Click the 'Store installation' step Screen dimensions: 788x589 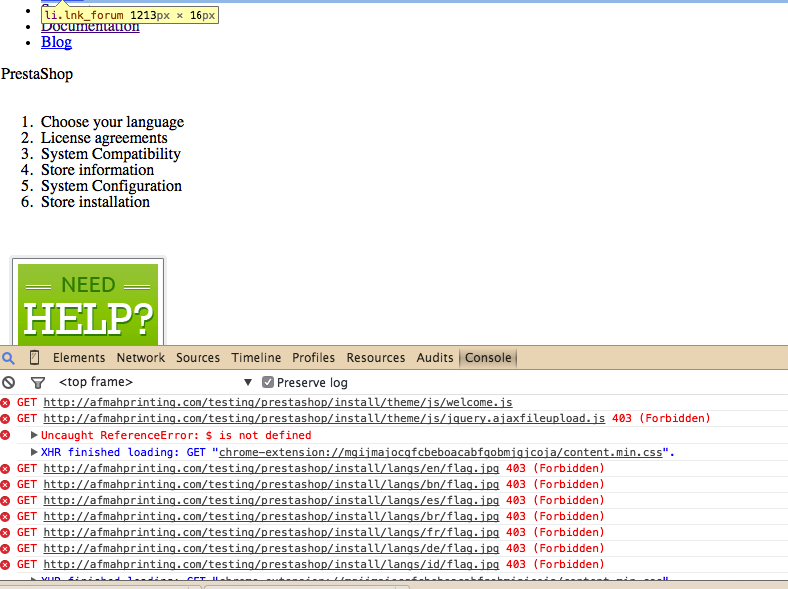click(95, 203)
